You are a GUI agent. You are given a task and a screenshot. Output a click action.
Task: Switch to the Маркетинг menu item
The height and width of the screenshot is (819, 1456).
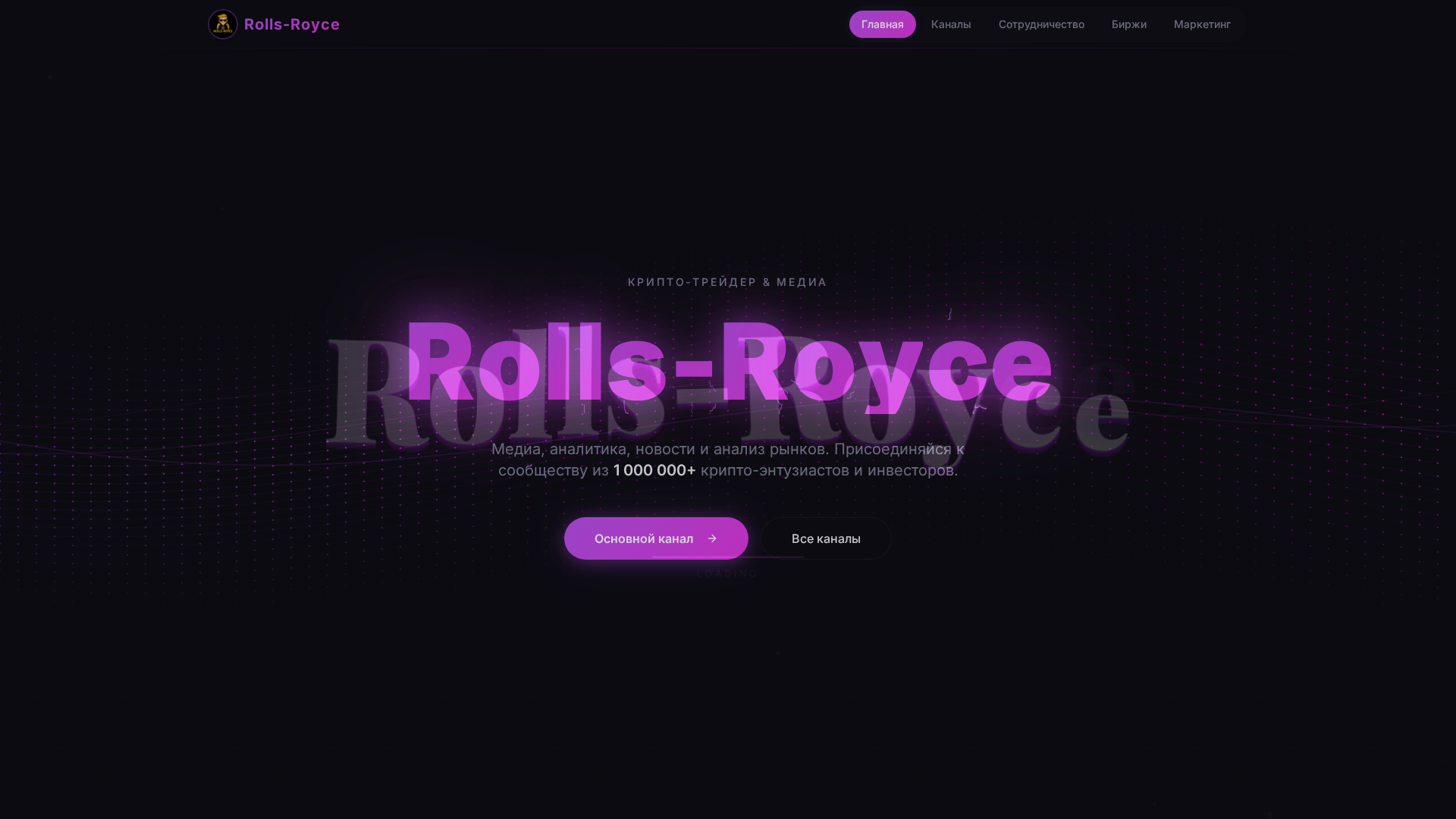1202,24
